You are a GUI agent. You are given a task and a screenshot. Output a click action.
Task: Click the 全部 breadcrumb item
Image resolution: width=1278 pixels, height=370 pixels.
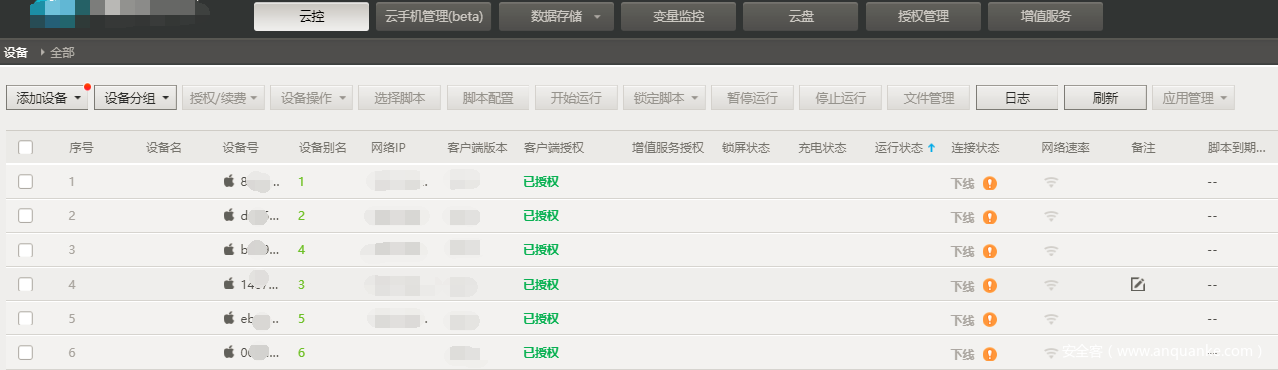point(62,52)
